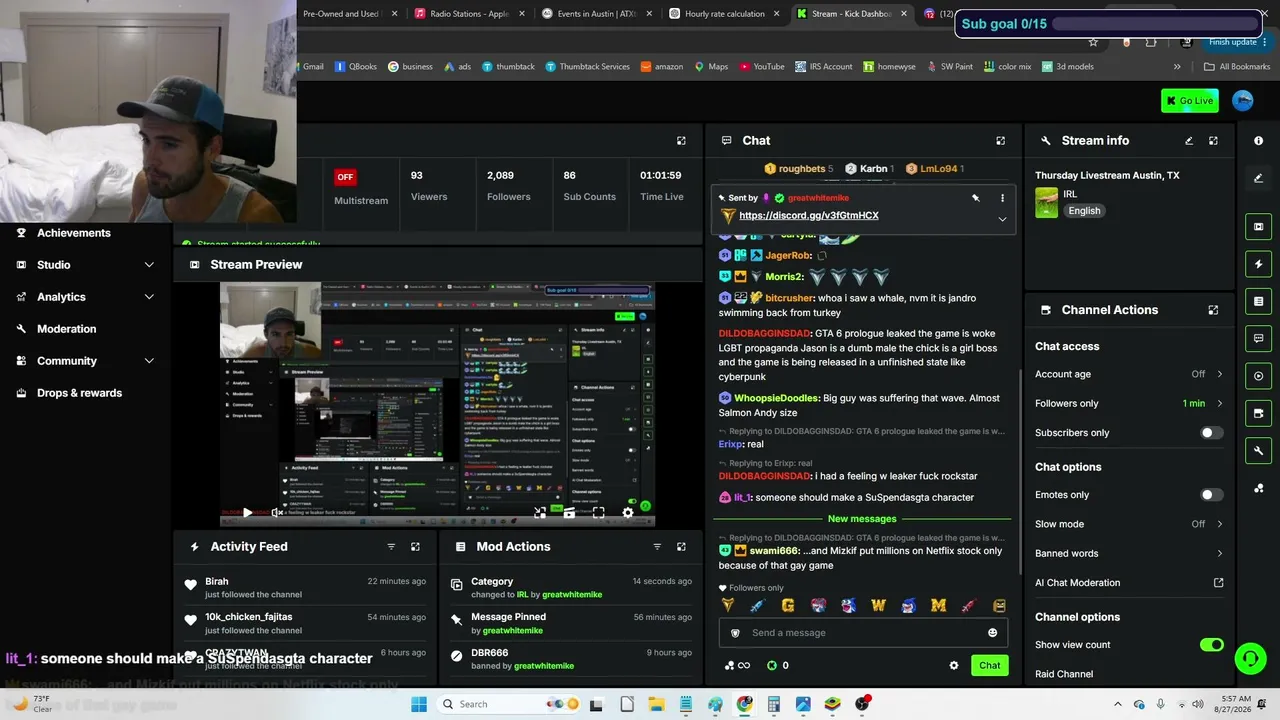Open Achievements in the sidebar

pyautogui.click(x=74, y=233)
